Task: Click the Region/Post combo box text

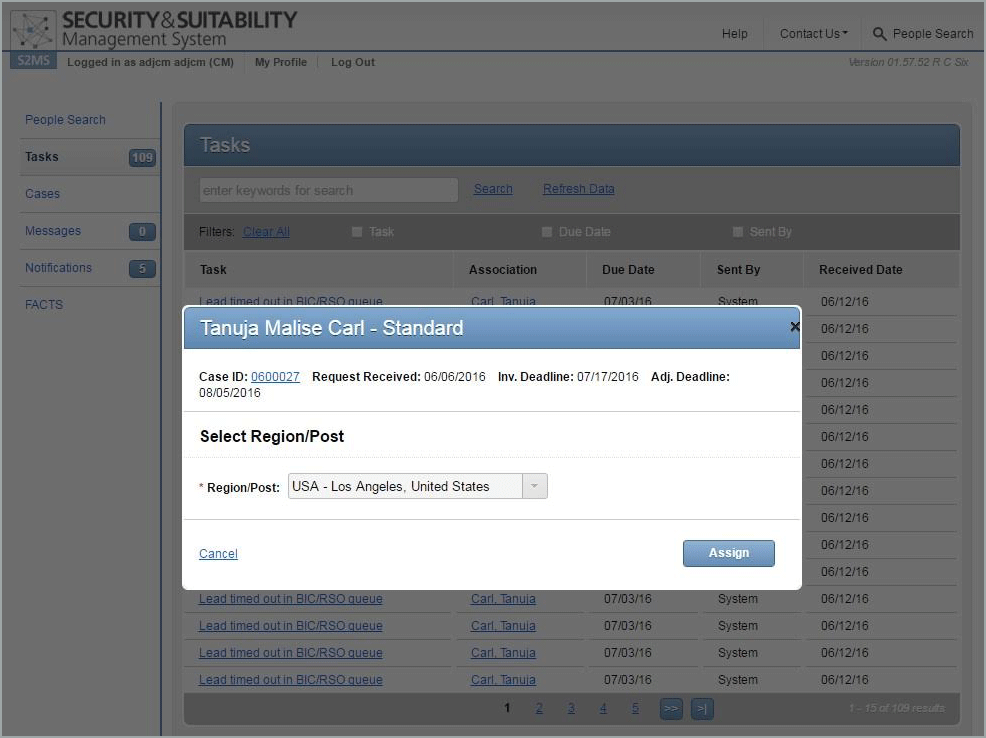Action: point(404,487)
